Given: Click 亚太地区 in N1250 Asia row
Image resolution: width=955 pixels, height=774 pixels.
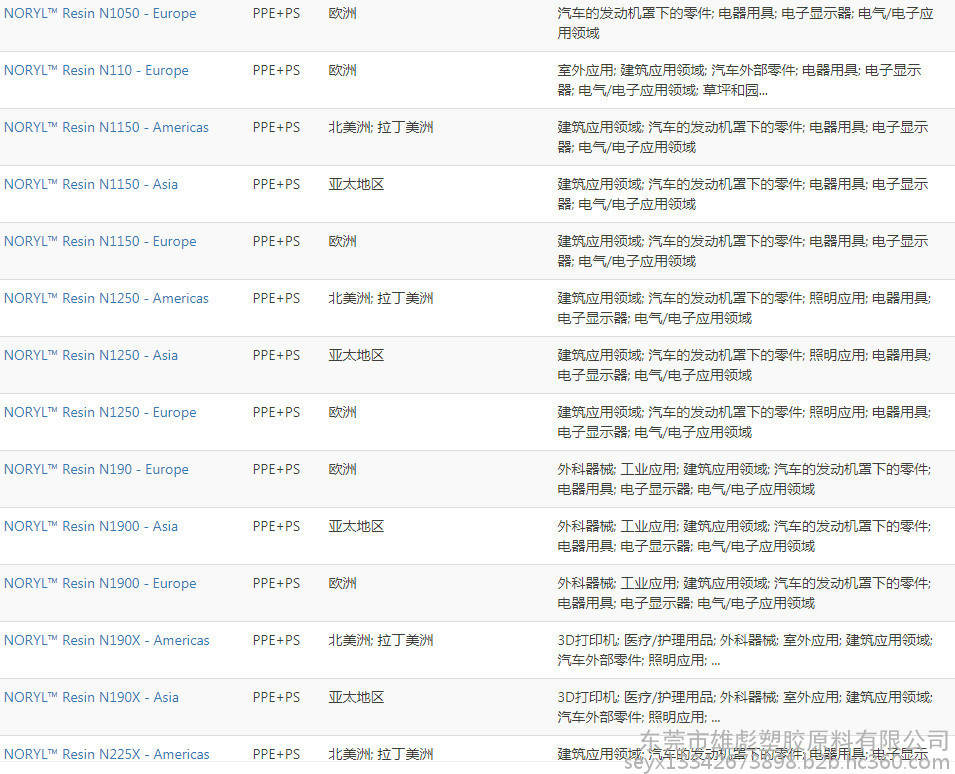Looking at the screenshot, I should [356, 356].
